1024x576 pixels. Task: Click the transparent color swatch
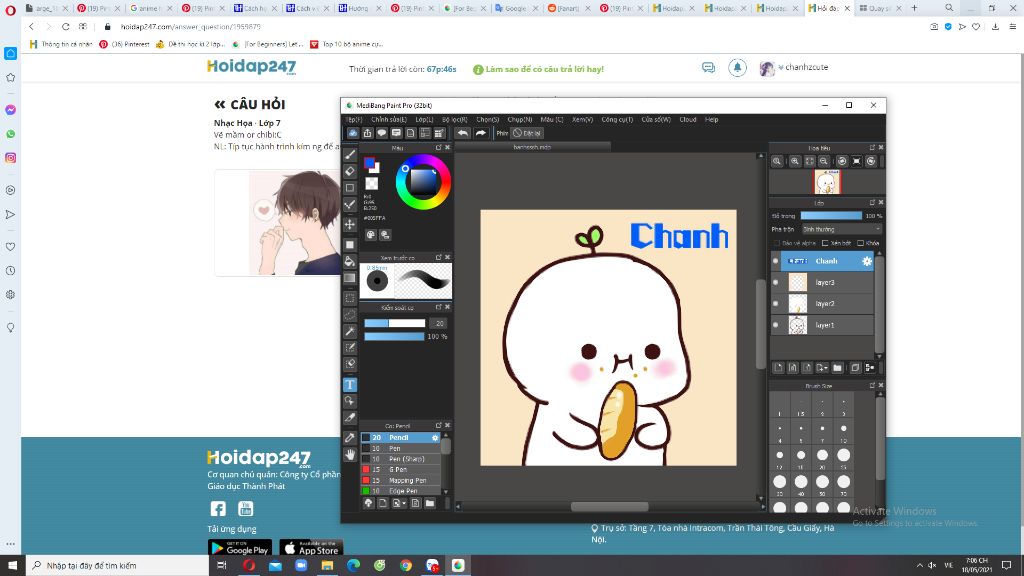(372, 184)
